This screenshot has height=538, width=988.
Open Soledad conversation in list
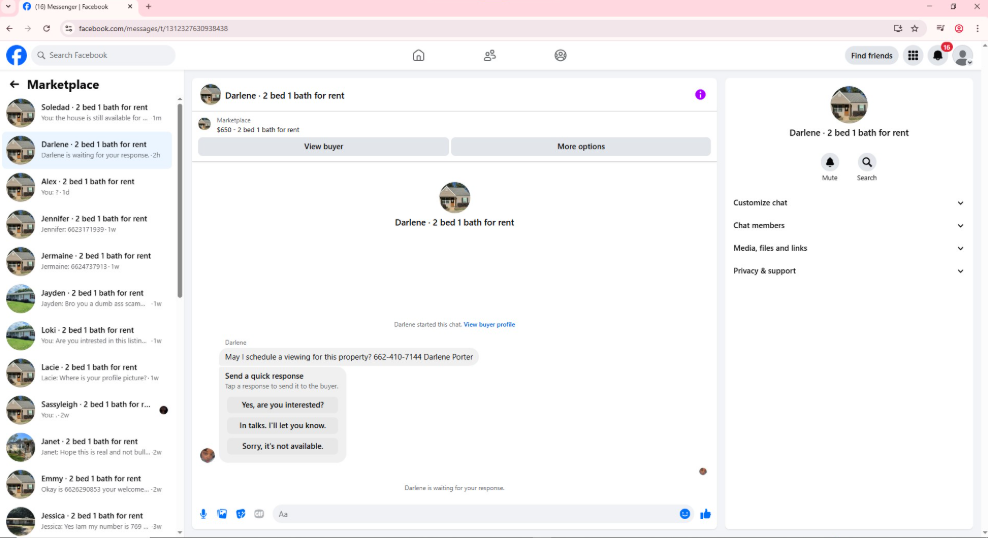88,112
